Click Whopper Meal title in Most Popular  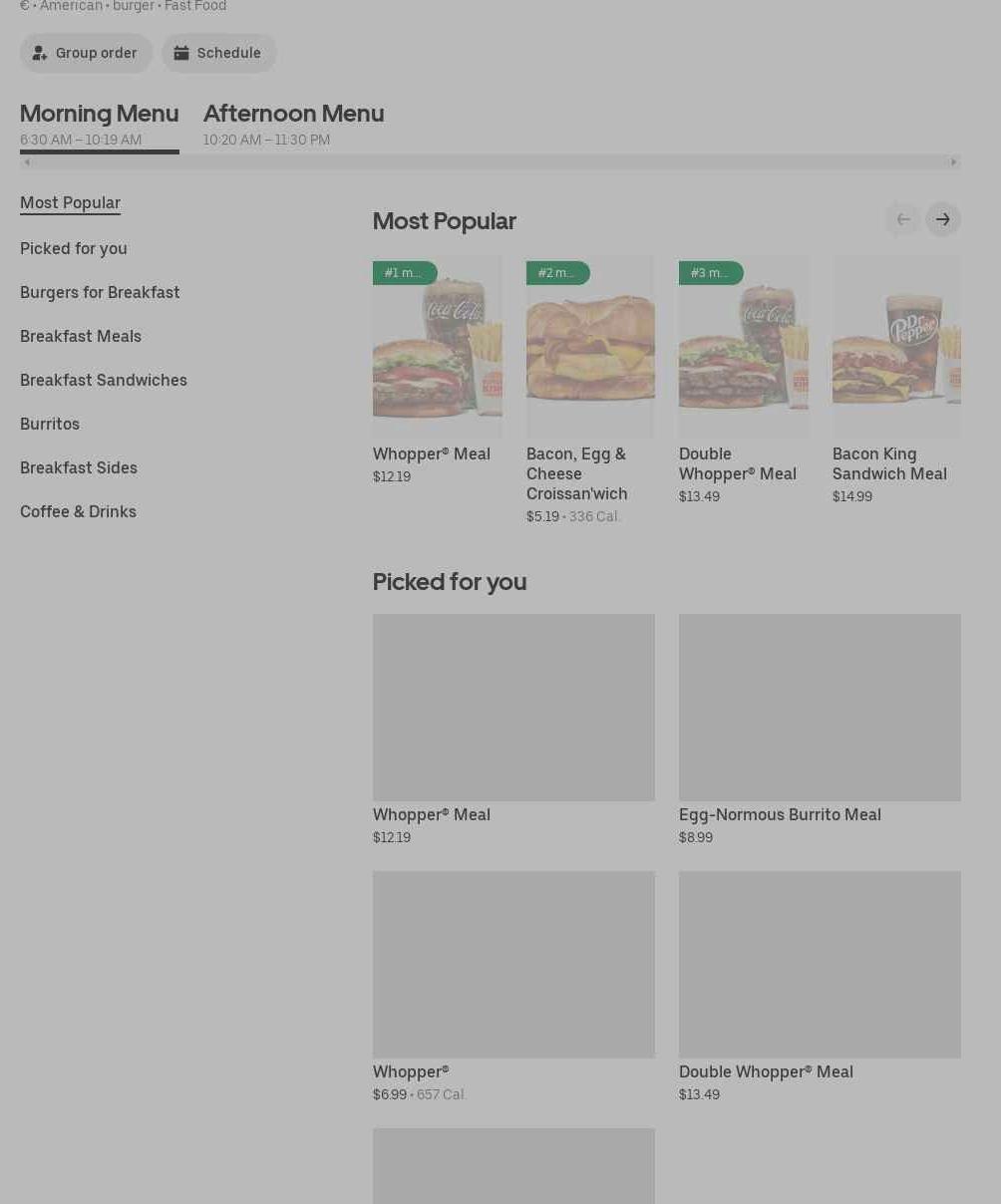[432, 453]
